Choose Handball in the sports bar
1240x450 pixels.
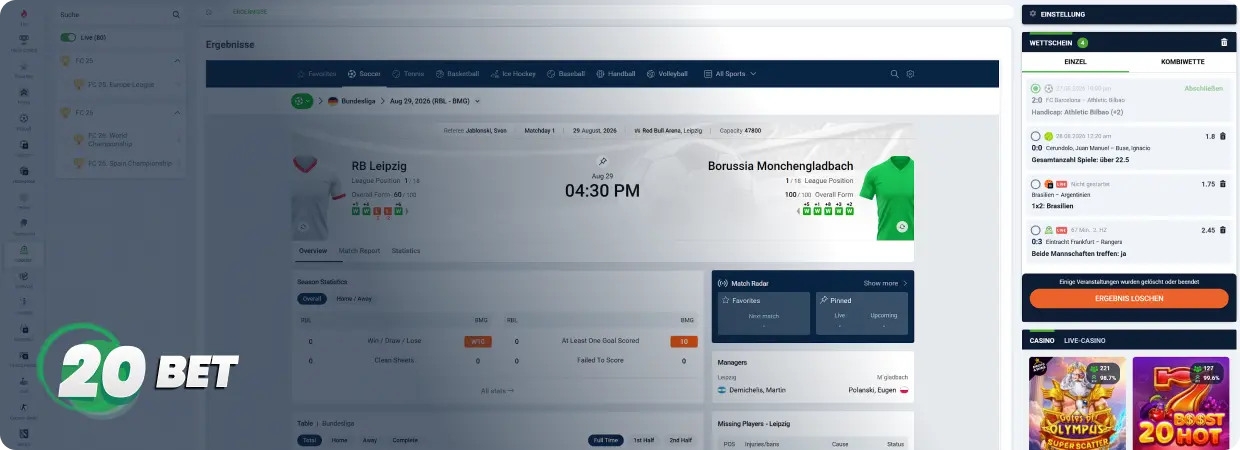(x=616, y=74)
